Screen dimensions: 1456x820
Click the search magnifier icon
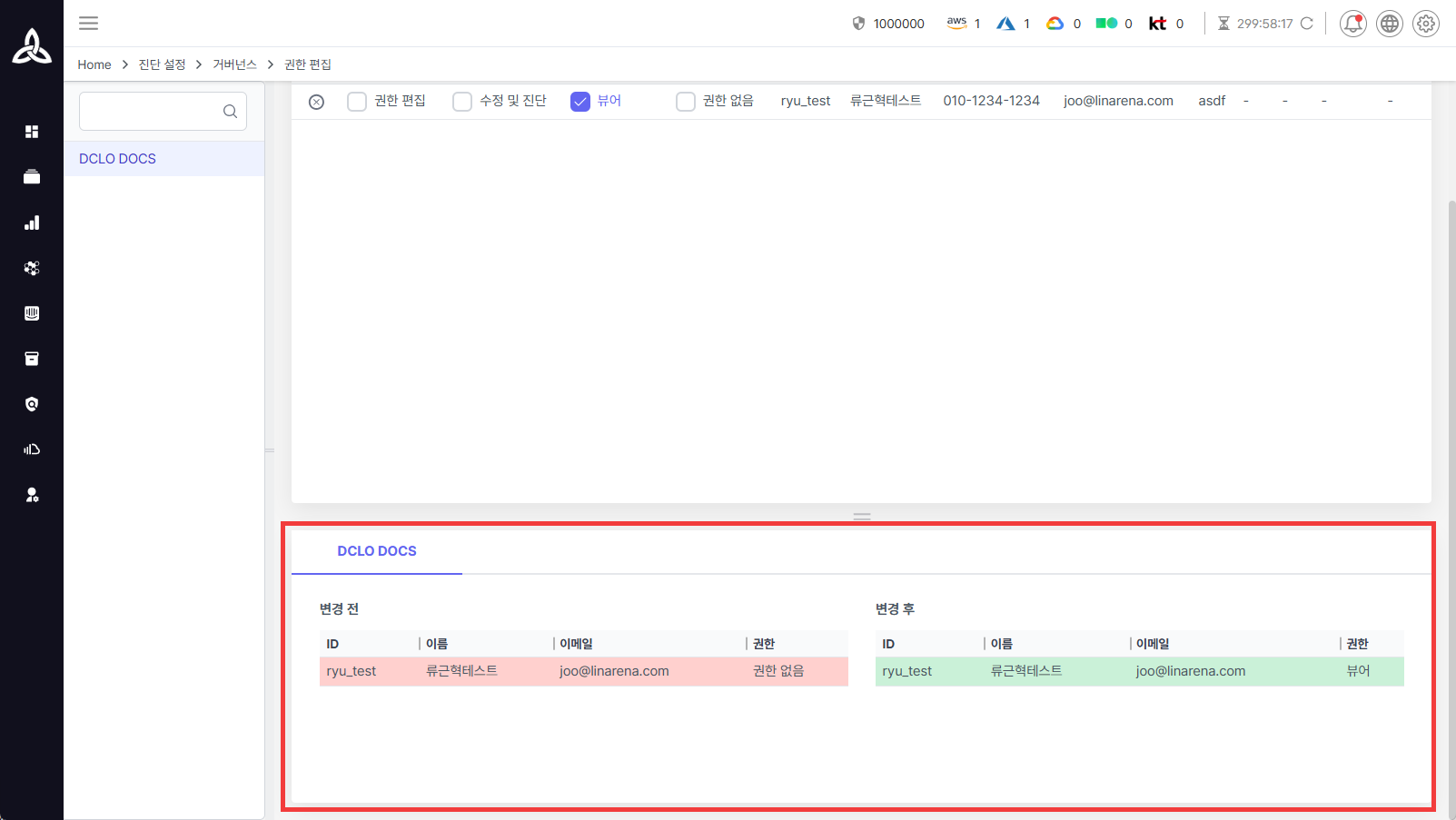point(230,112)
